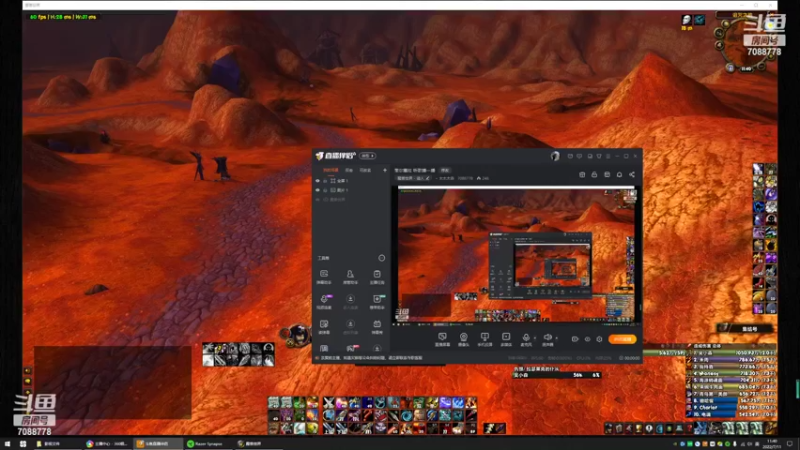The image size is (800, 450).
Task: Switch to Razer Synapse on the taskbar
Action: coord(207,444)
